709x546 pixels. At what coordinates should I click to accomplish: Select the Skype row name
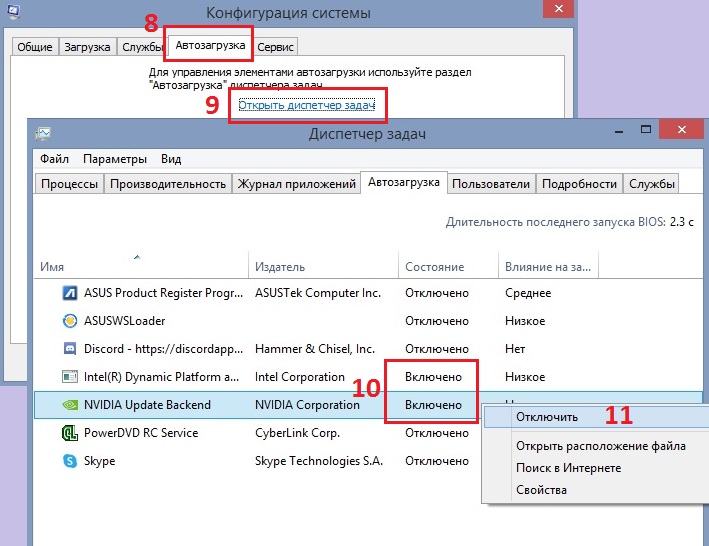(99, 461)
